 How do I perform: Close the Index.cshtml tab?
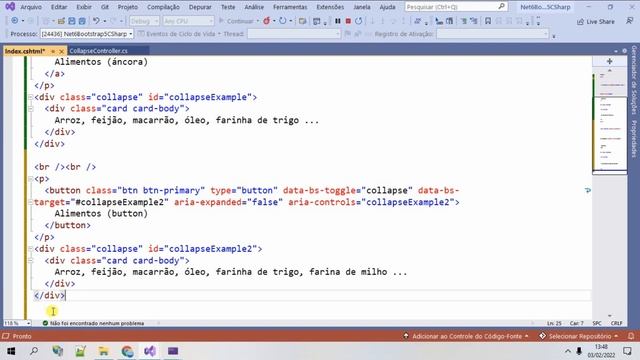(62, 51)
